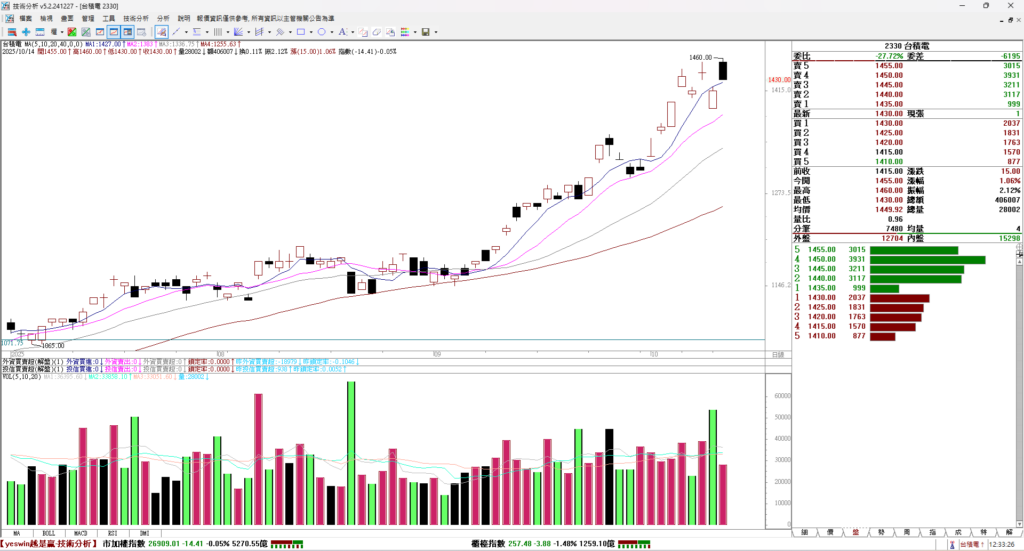Click the 賣5 1455.00 order book row

[878, 64]
